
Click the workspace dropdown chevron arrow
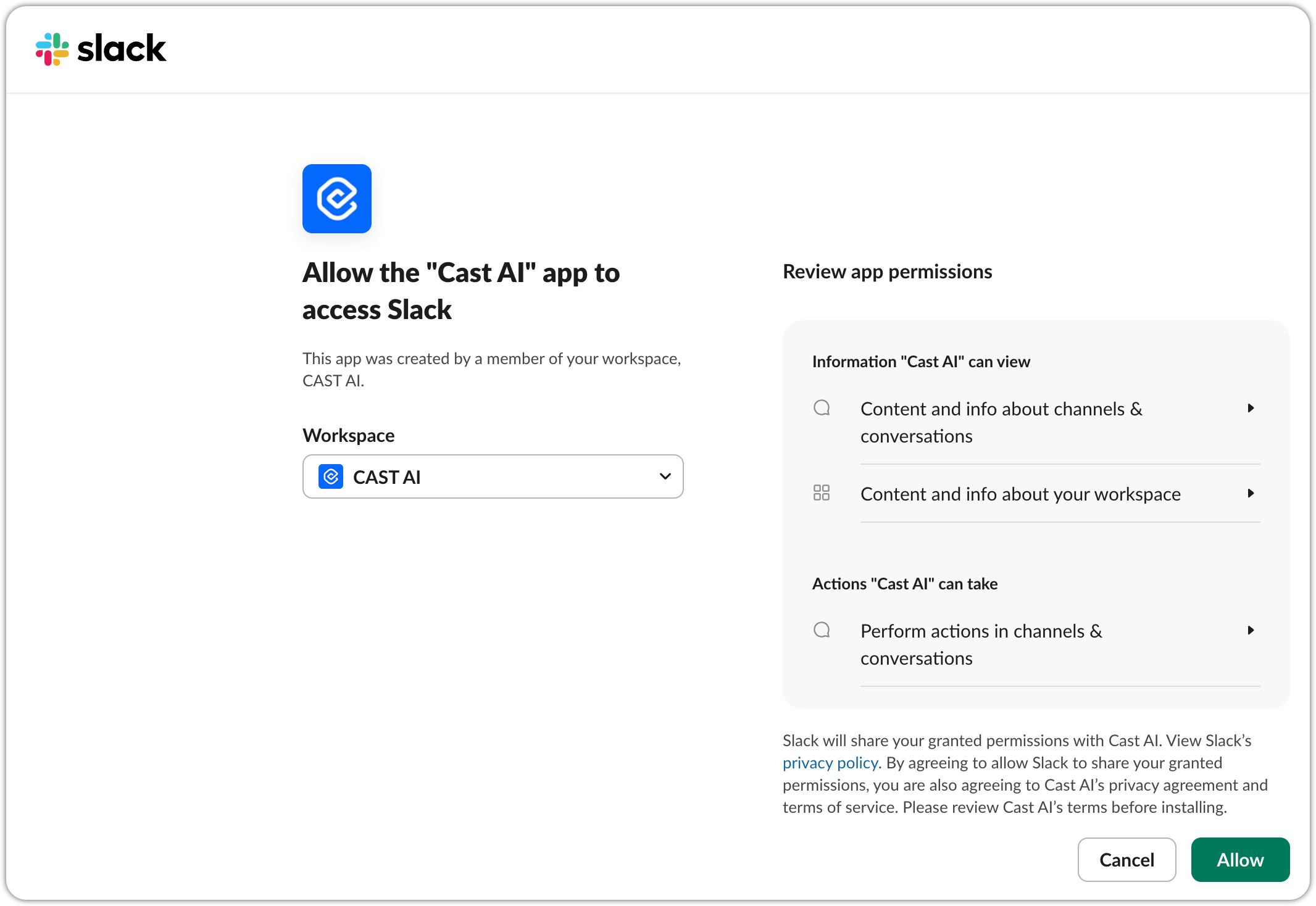pyautogui.click(x=665, y=476)
